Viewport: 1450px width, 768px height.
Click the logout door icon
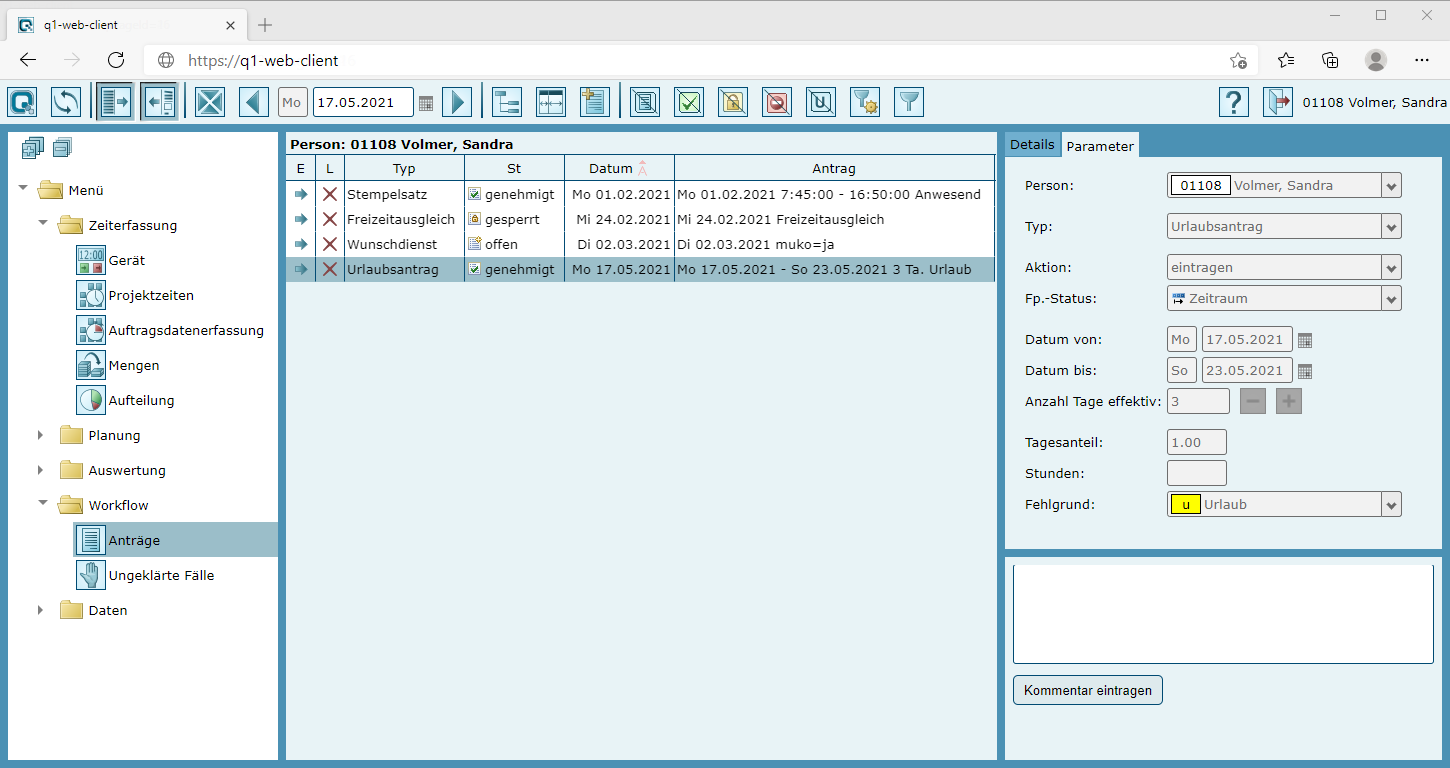pos(1277,102)
